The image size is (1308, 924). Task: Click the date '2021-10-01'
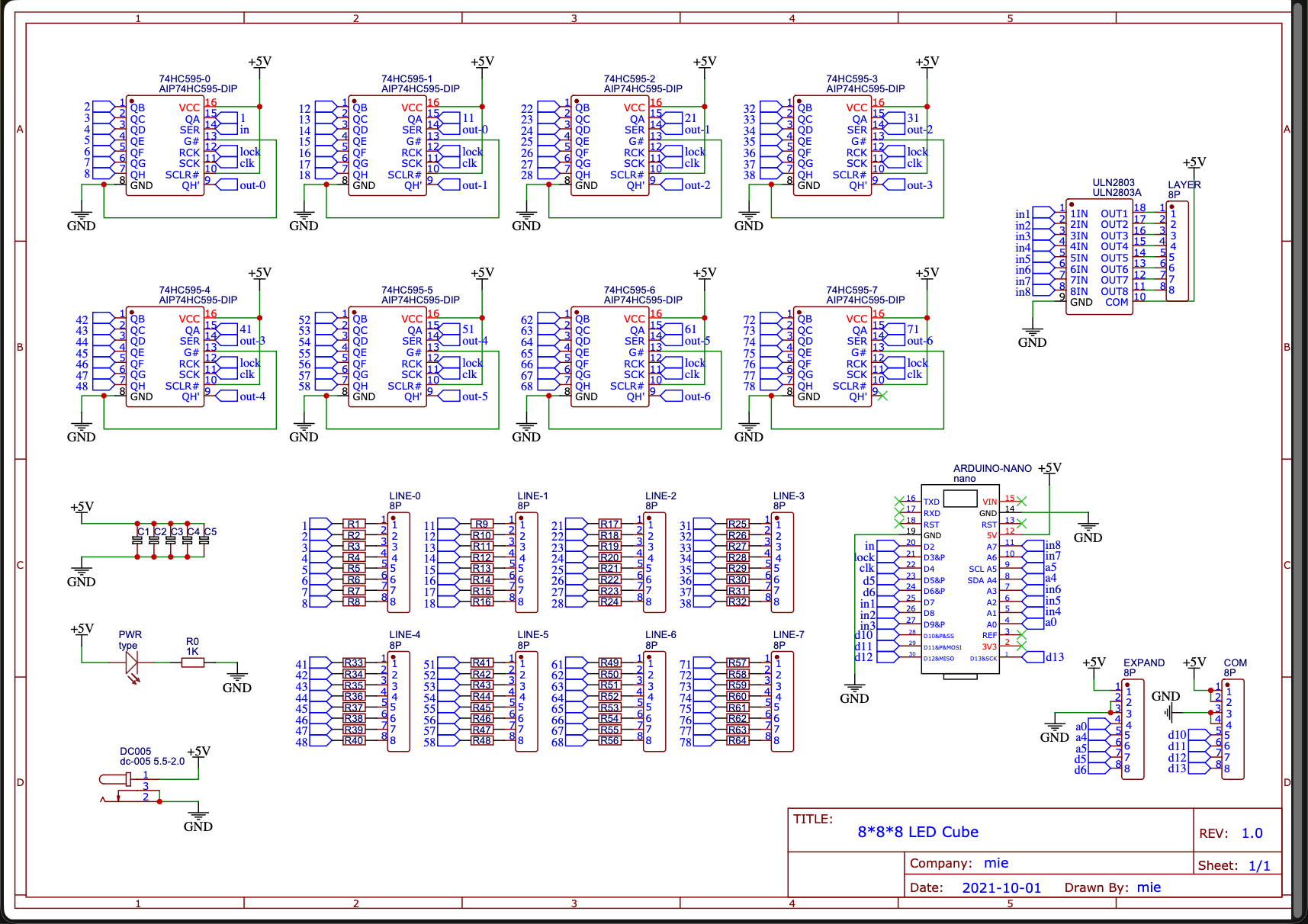[x=1001, y=888]
